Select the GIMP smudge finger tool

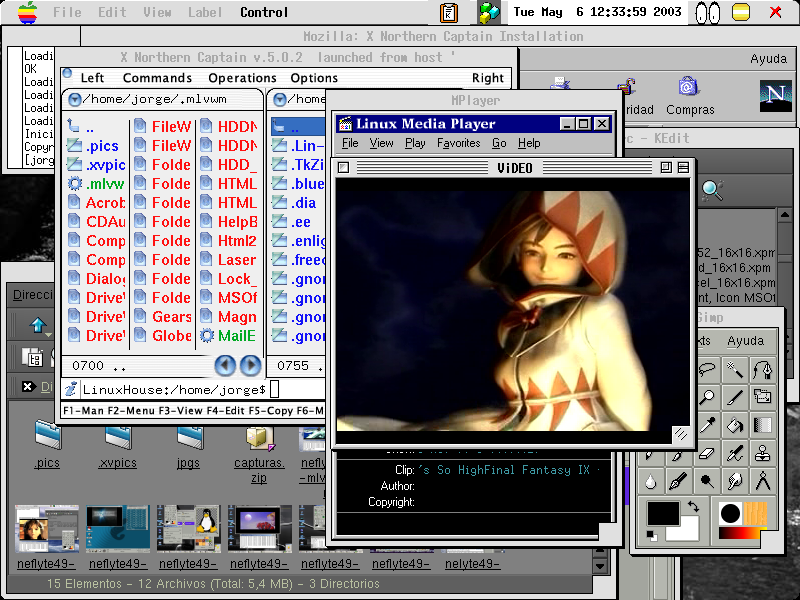coord(735,481)
